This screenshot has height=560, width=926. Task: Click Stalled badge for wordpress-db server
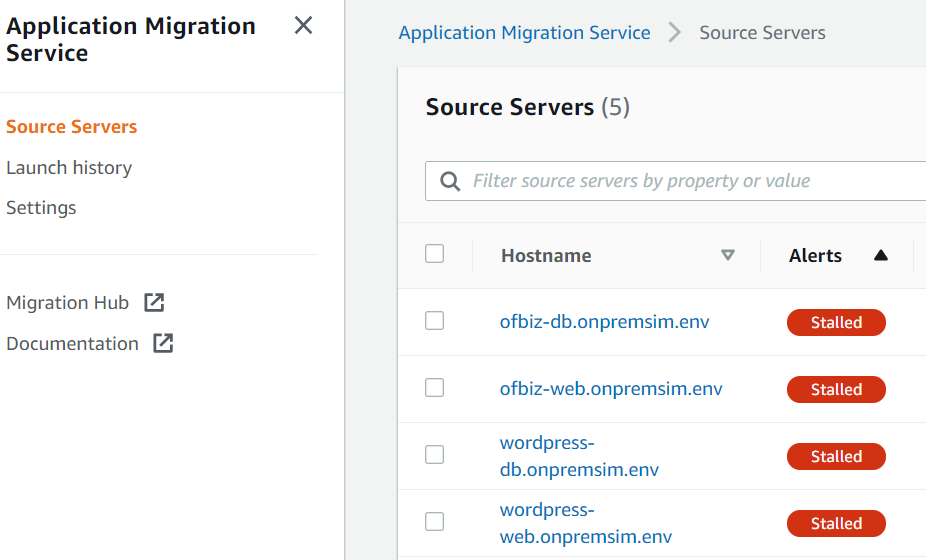coord(836,457)
